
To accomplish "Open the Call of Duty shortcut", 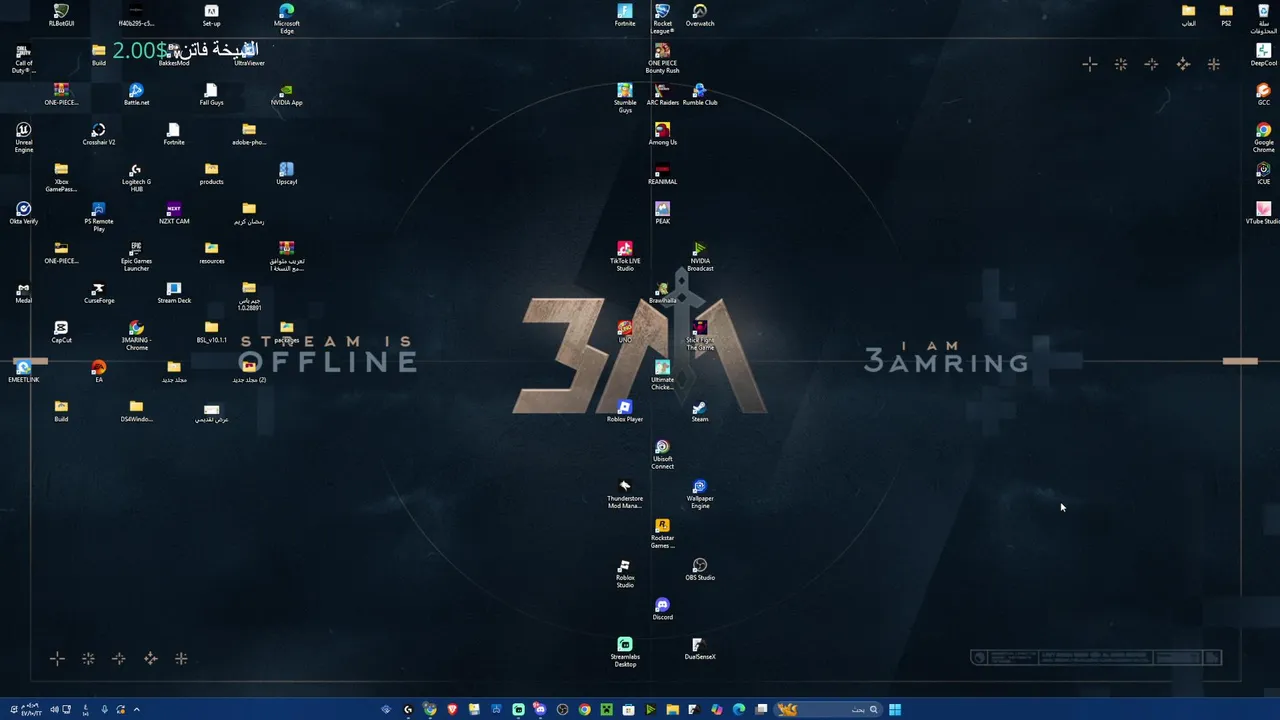I will coord(23,58).
